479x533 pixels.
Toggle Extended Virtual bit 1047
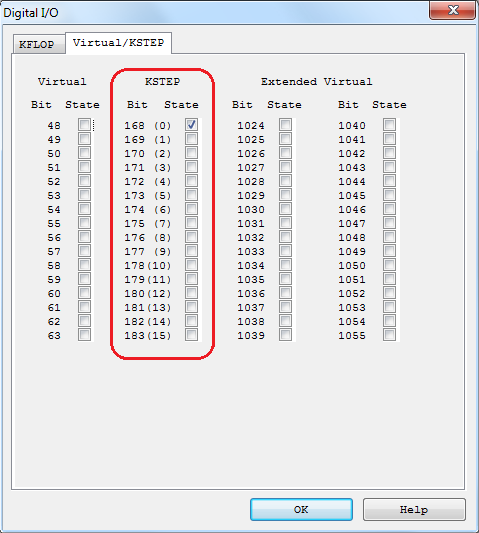click(389, 223)
